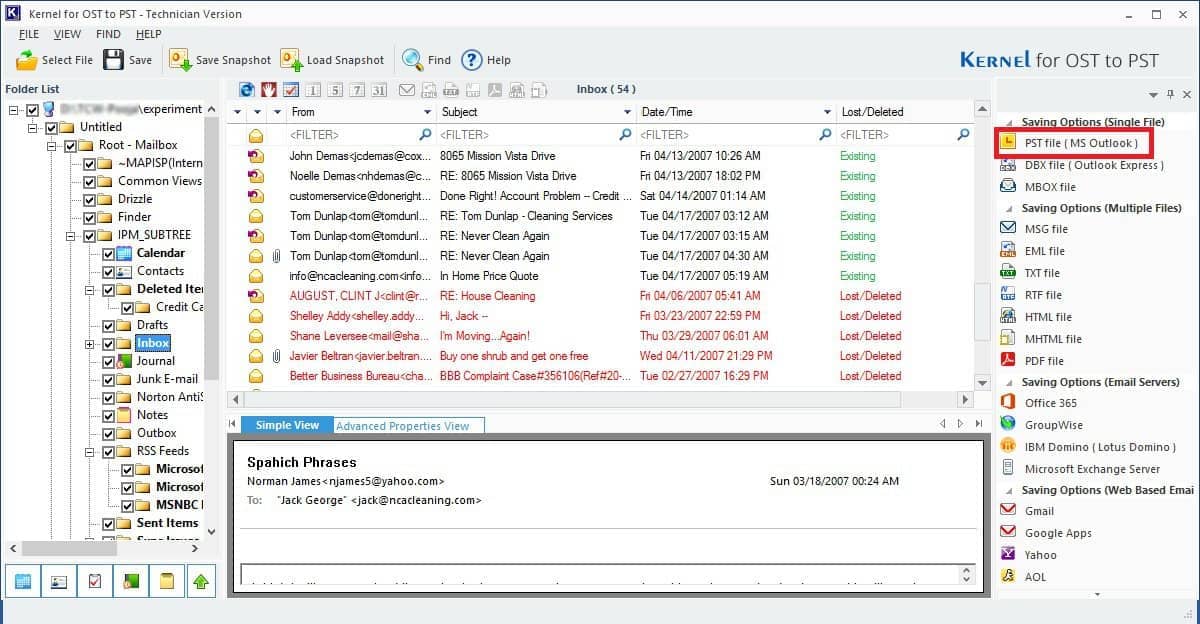This screenshot has height=624, width=1200.
Task: Switch to the Simple View tab
Action: [287, 425]
